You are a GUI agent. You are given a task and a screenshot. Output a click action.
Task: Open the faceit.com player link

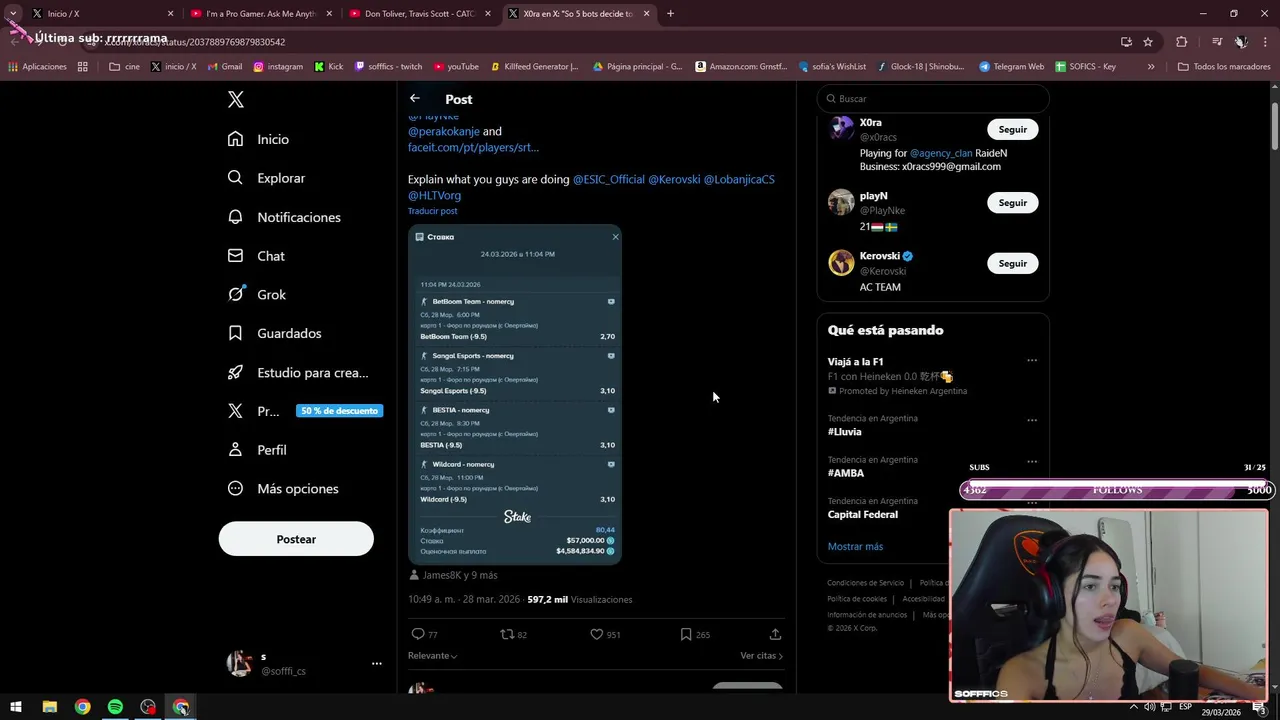[473, 147]
